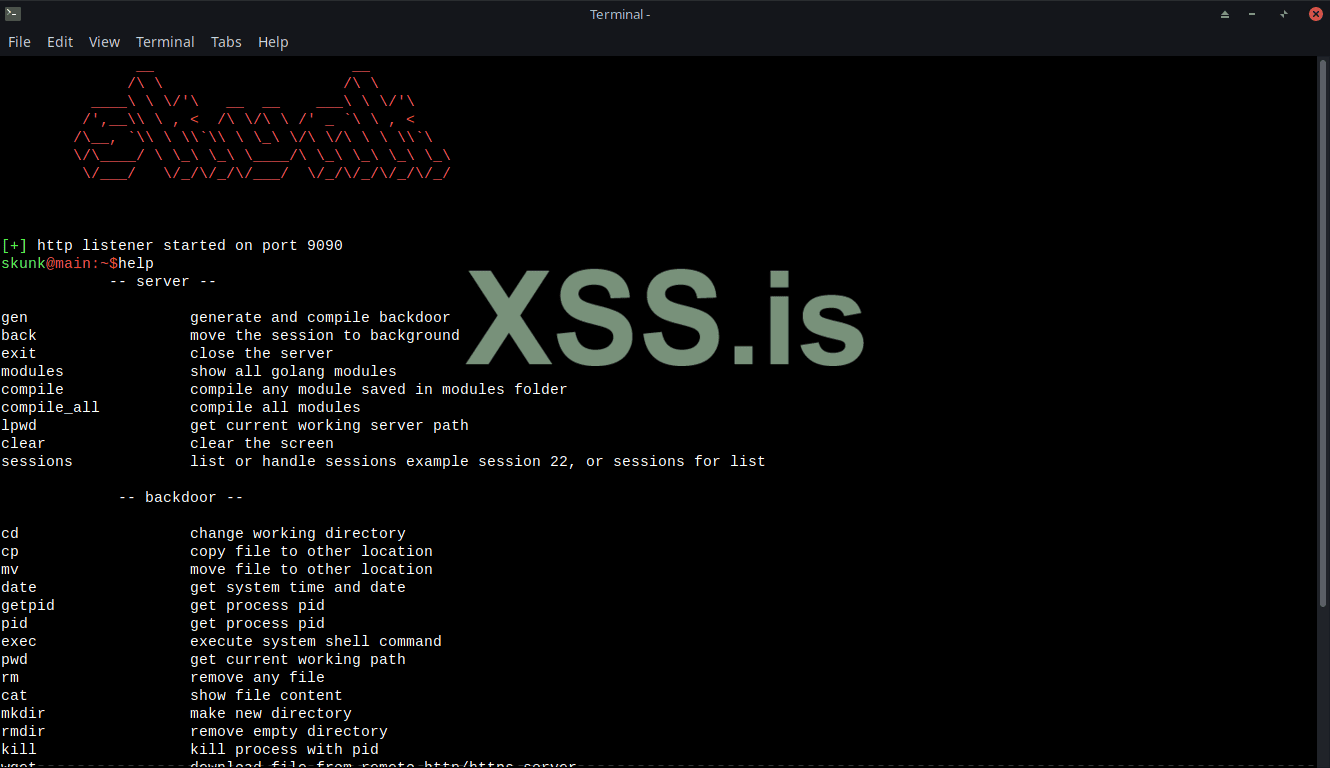The width and height of the screenshot is (1330, 768).
Task: Click 'close the server' description
Action: pyautogui.click(x=262, y=354)
